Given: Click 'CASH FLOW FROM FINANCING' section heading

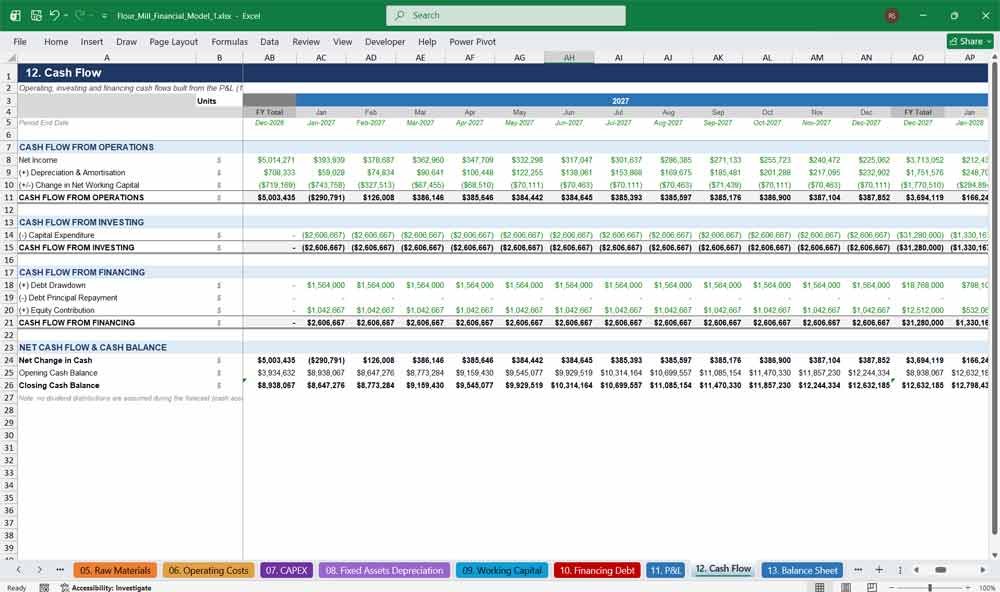Looking at the screenshot, I should coord(82,272).
